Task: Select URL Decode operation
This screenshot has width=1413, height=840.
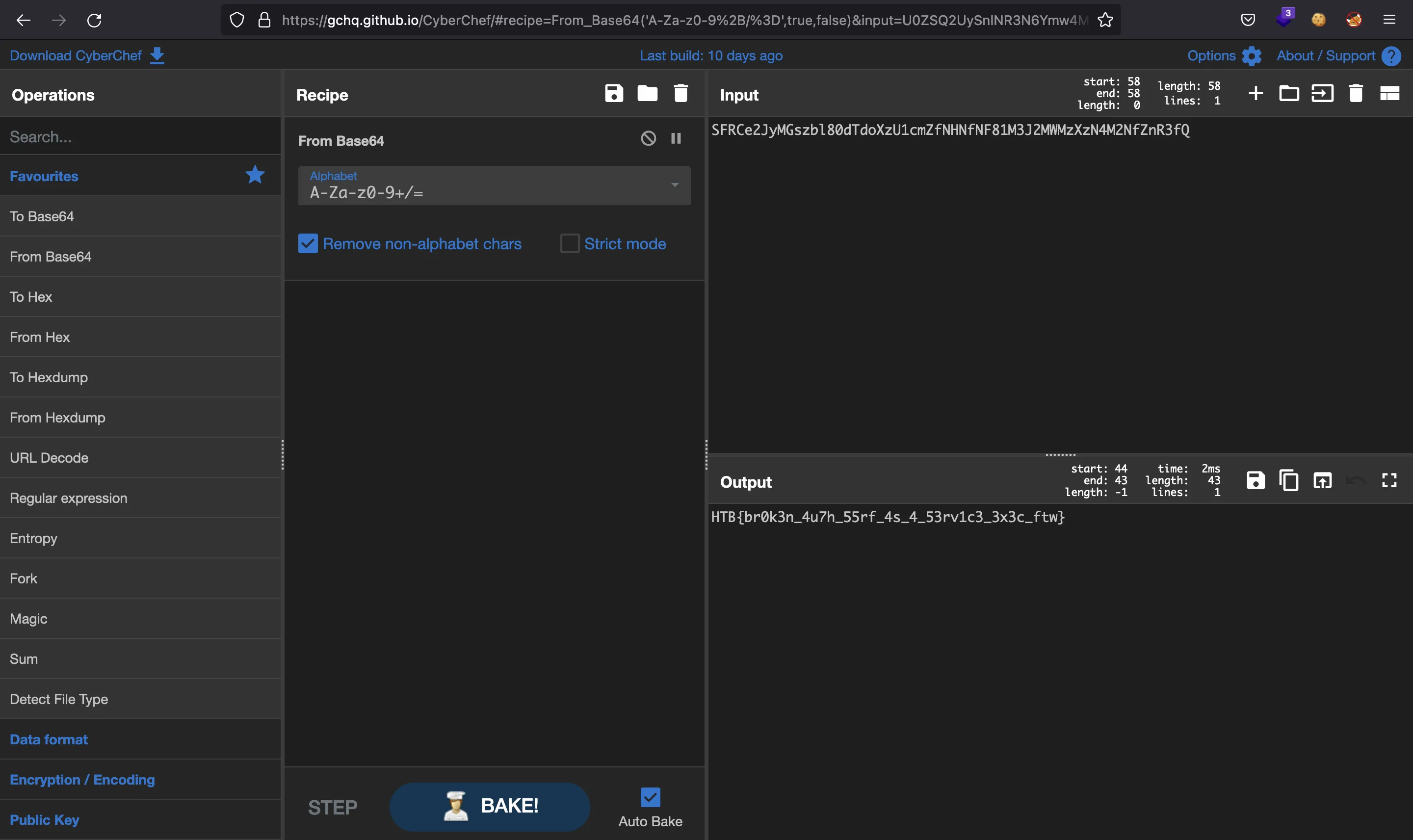Action: 140,457
